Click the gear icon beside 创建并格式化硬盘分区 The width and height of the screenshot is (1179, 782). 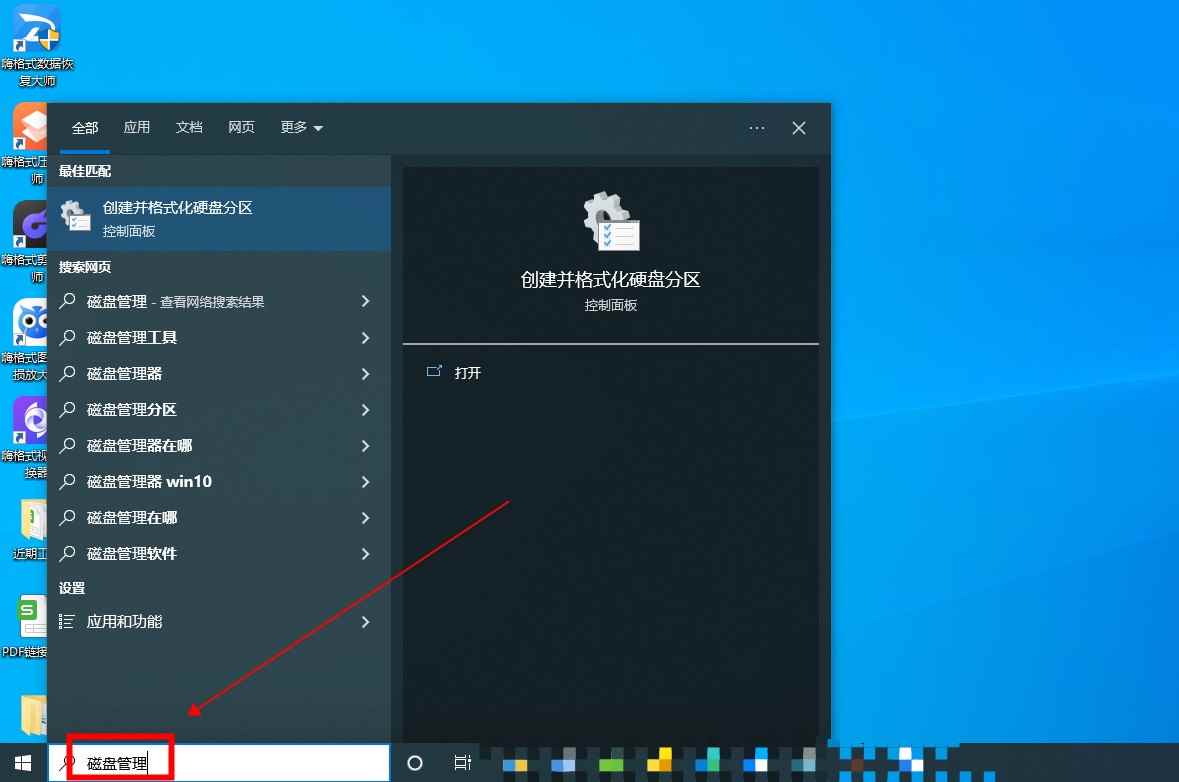75,215
